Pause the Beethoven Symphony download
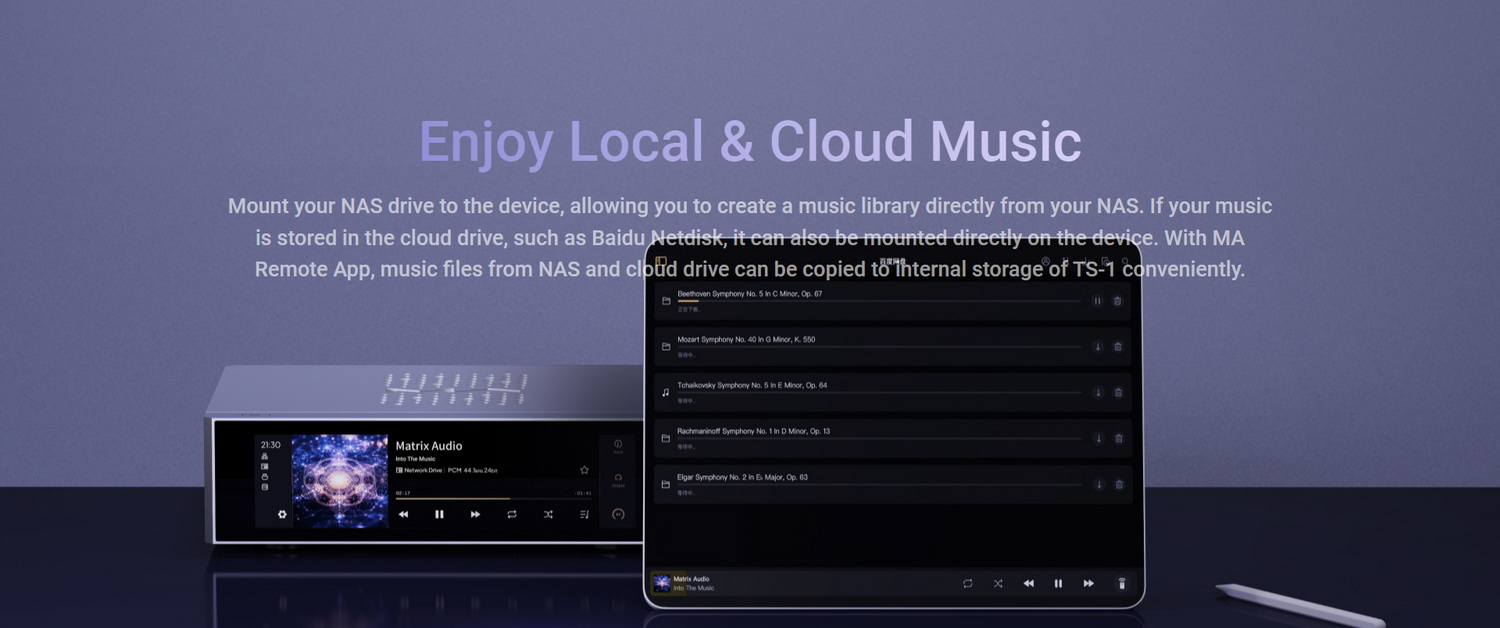 coord(1097,301)
